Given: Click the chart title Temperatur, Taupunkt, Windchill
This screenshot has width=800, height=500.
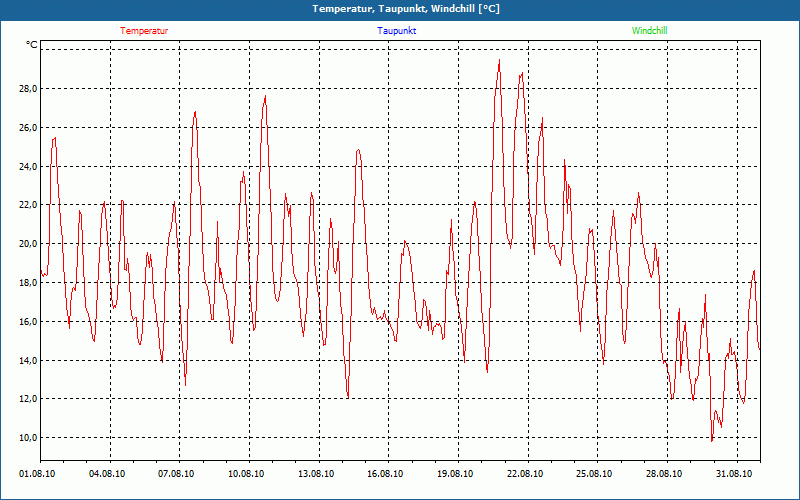Looking at the screenshot, I should coord(406,9).
